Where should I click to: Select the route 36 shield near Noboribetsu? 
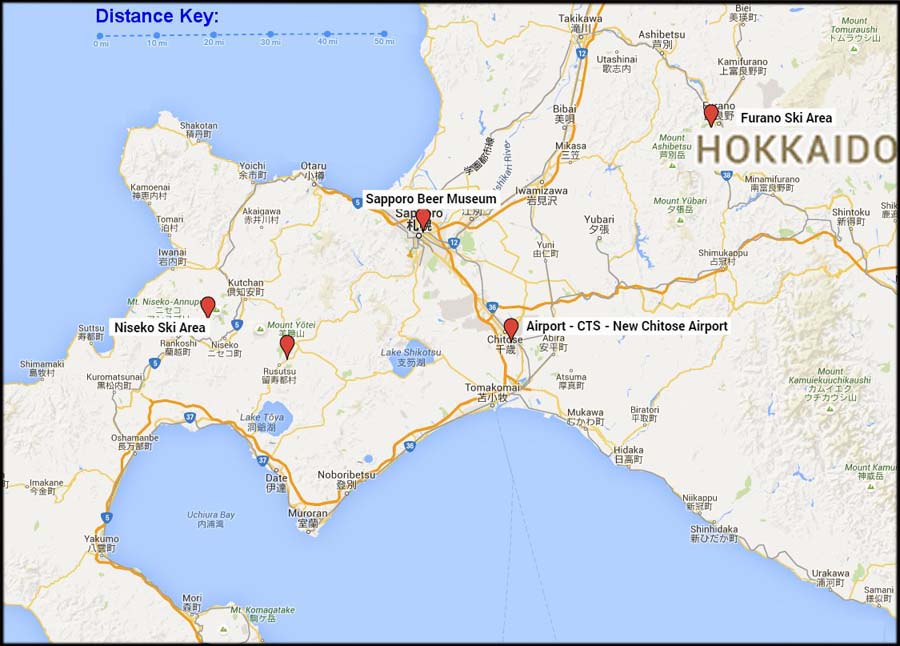(x=409, y=446)
